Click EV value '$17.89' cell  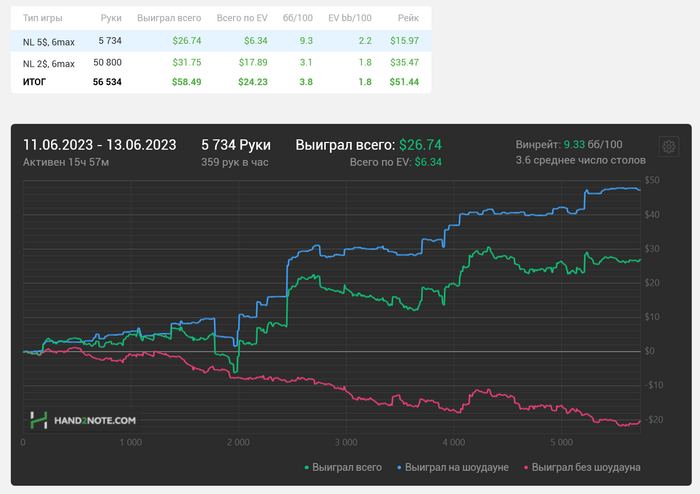pos(253,62)
